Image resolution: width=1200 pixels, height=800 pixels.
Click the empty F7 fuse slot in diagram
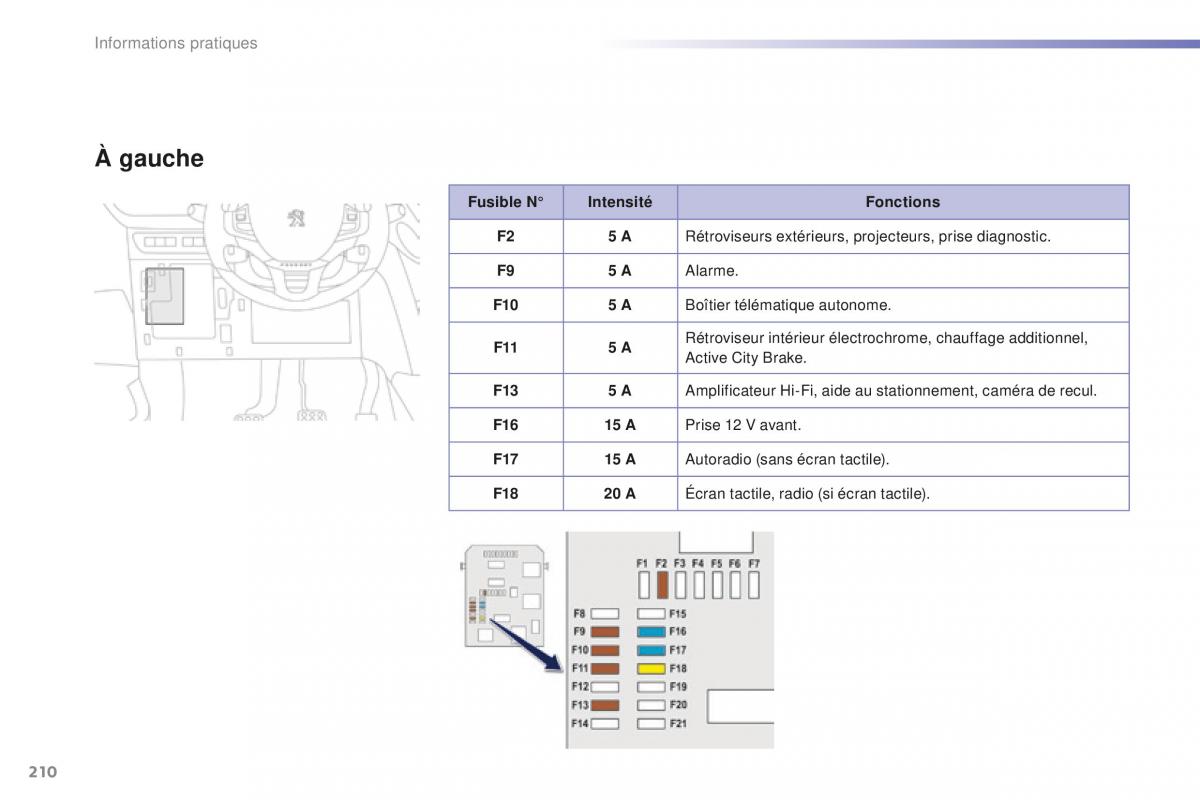[x=754, y=584]
